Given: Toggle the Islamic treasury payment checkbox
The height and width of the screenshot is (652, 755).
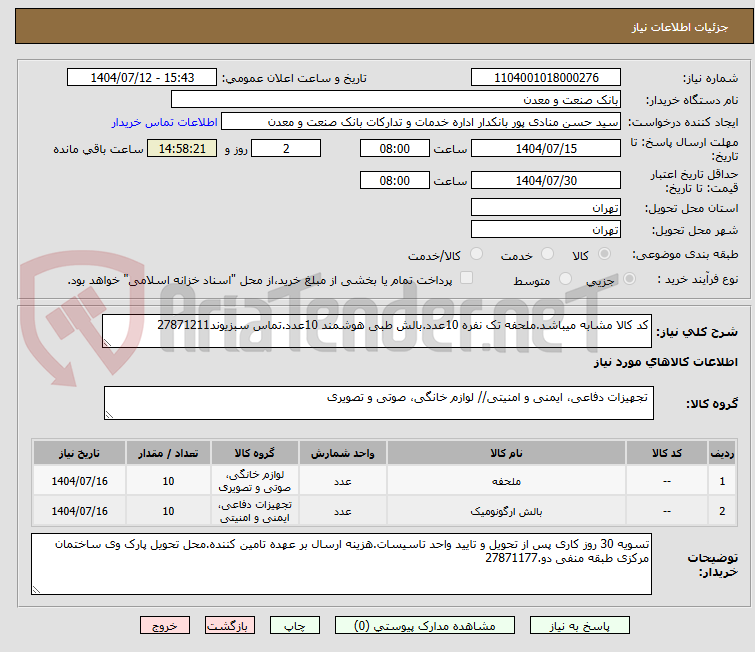Looking at the screenshot, I should pos(466,280).
